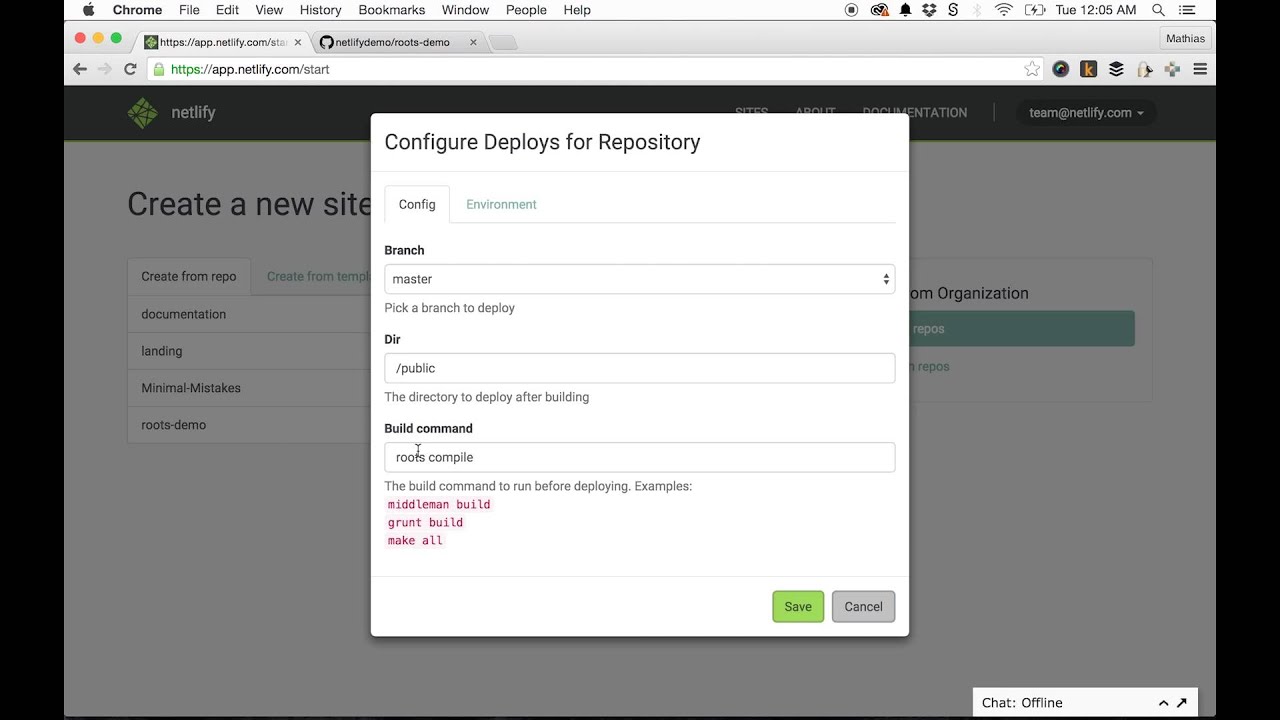Open the Branch master dropdown
This screenshot has height=720, width=1280.
(640, 279)
